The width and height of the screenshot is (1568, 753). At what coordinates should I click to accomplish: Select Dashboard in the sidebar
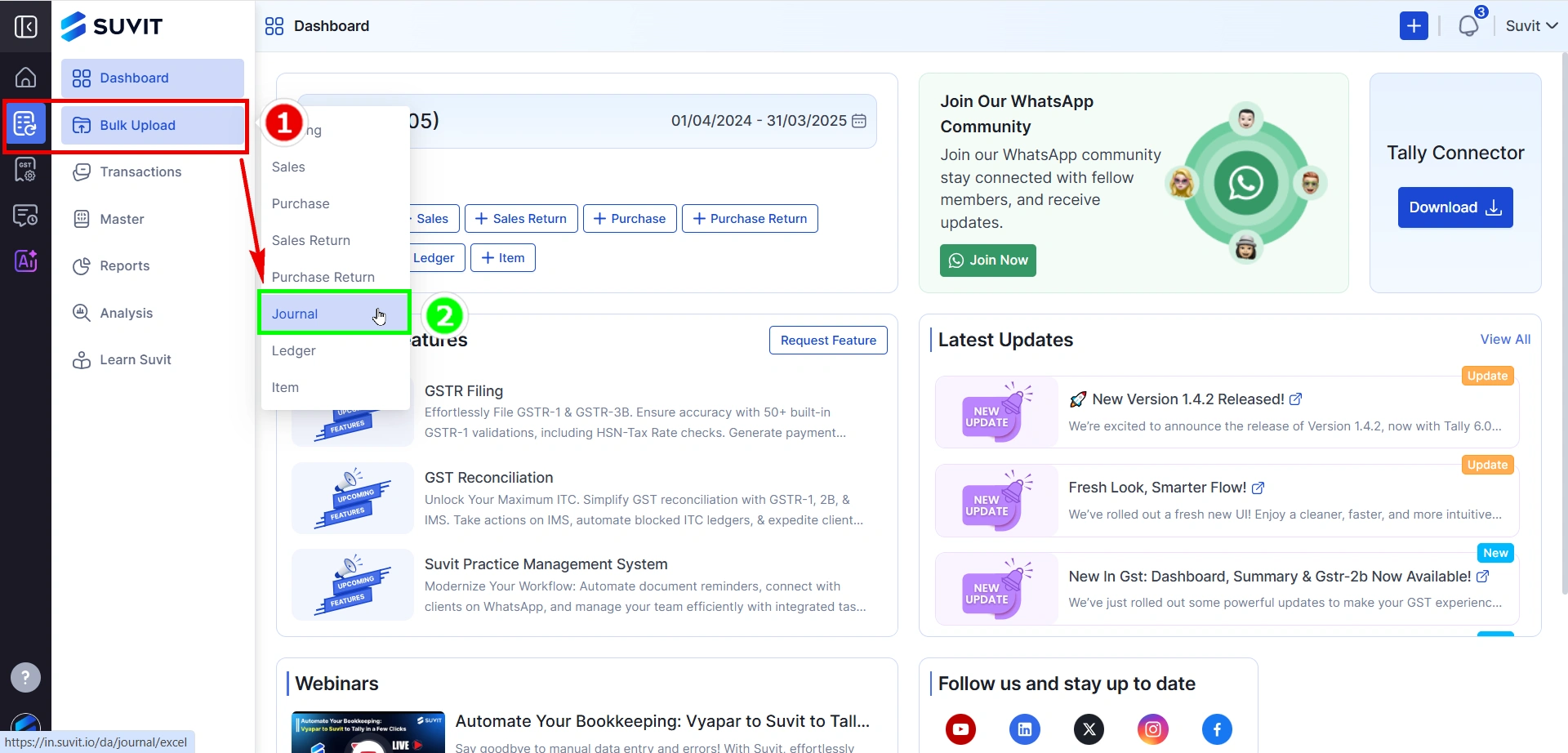pyautogui.click(x=153, y=78)
